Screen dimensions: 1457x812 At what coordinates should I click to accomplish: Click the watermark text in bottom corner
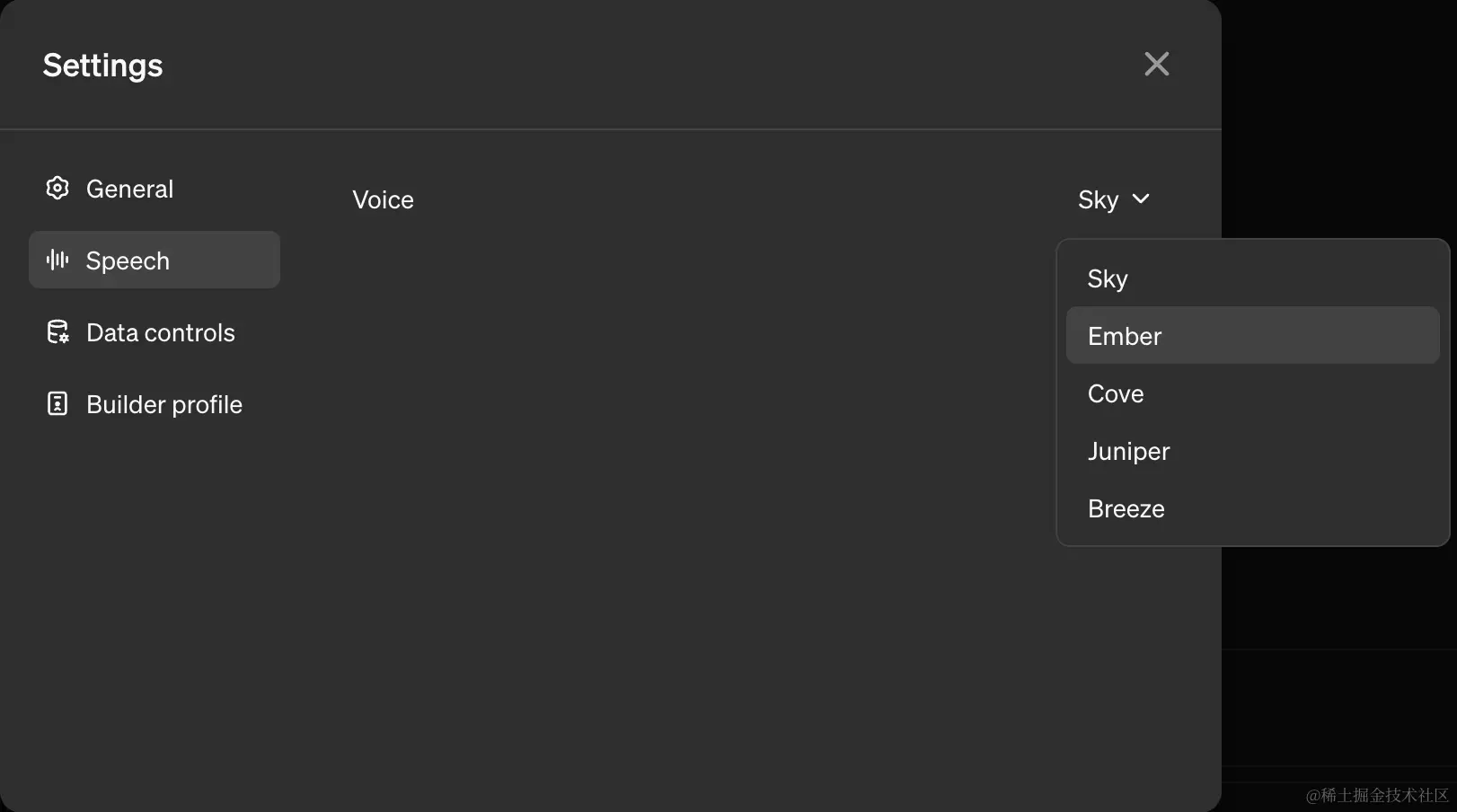pyautogui.click(x=1376, y=795)
